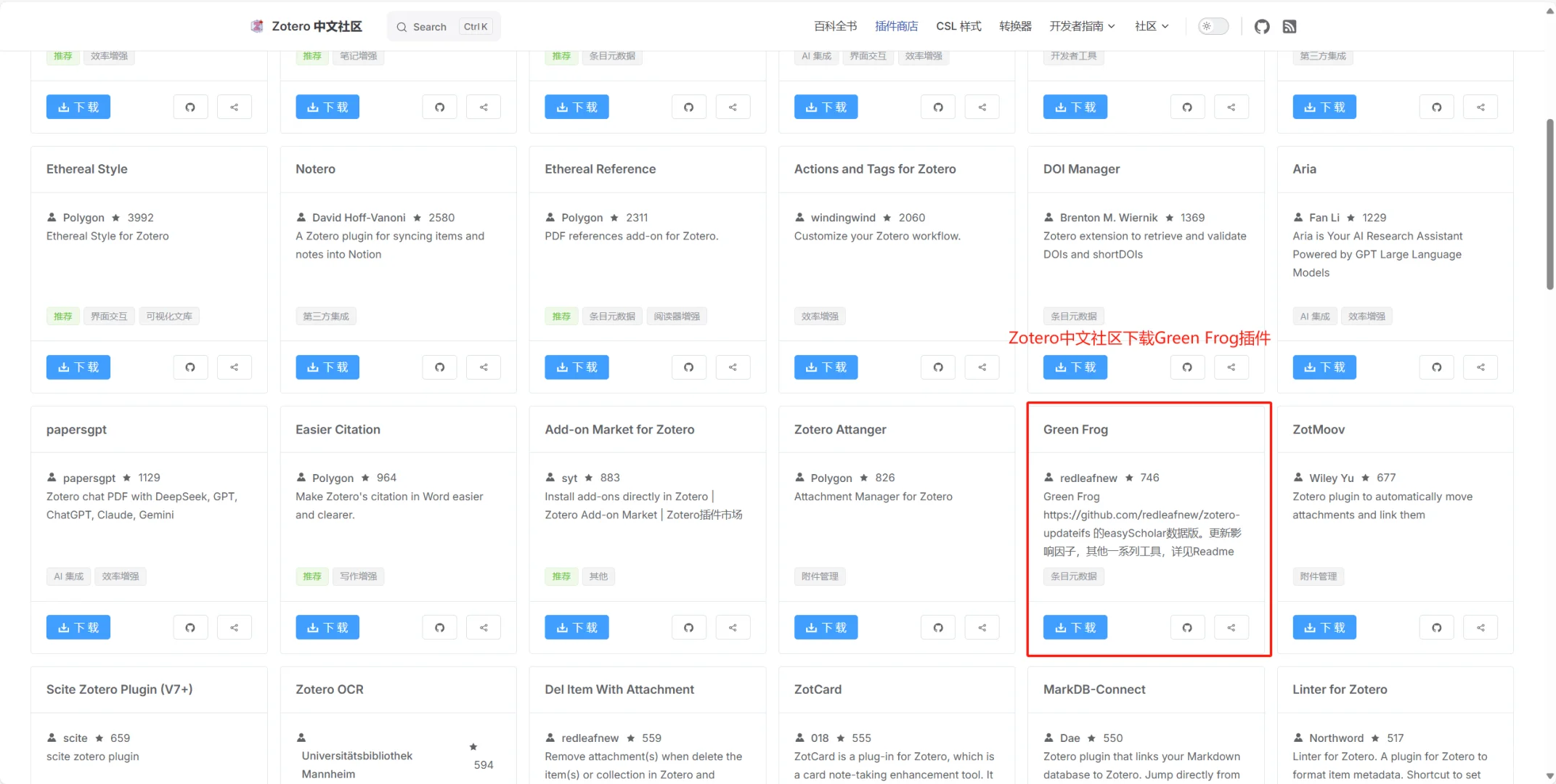Open the GitHub icon in the top navbar
Screen dimensions: 1556x784
tap(1262, 27)
